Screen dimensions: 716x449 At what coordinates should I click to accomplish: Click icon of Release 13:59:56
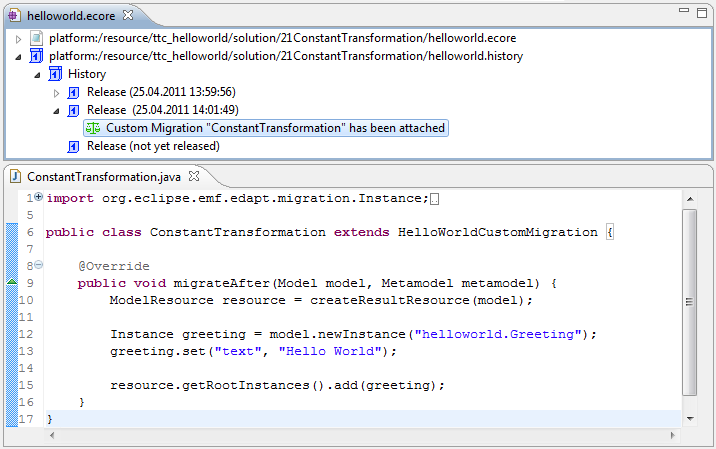(x=74, y=93)
